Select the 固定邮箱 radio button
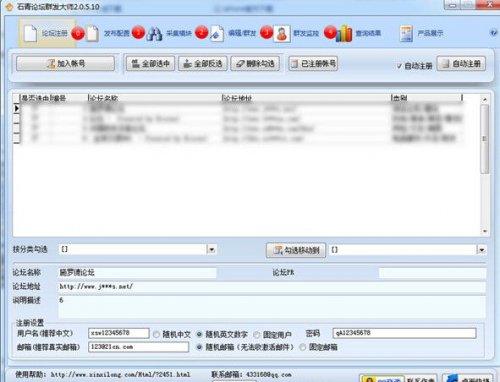This screenshot has height=382, width=500. click(x=303, y=347)
